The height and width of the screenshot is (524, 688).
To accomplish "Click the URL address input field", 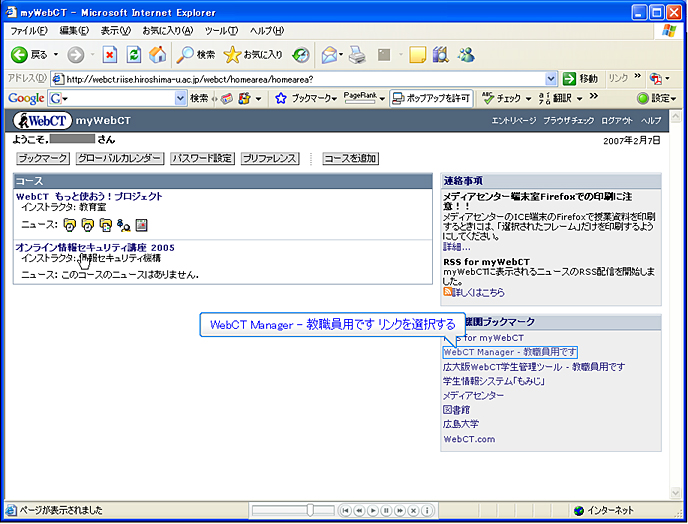I will click(x=298, y=79).
